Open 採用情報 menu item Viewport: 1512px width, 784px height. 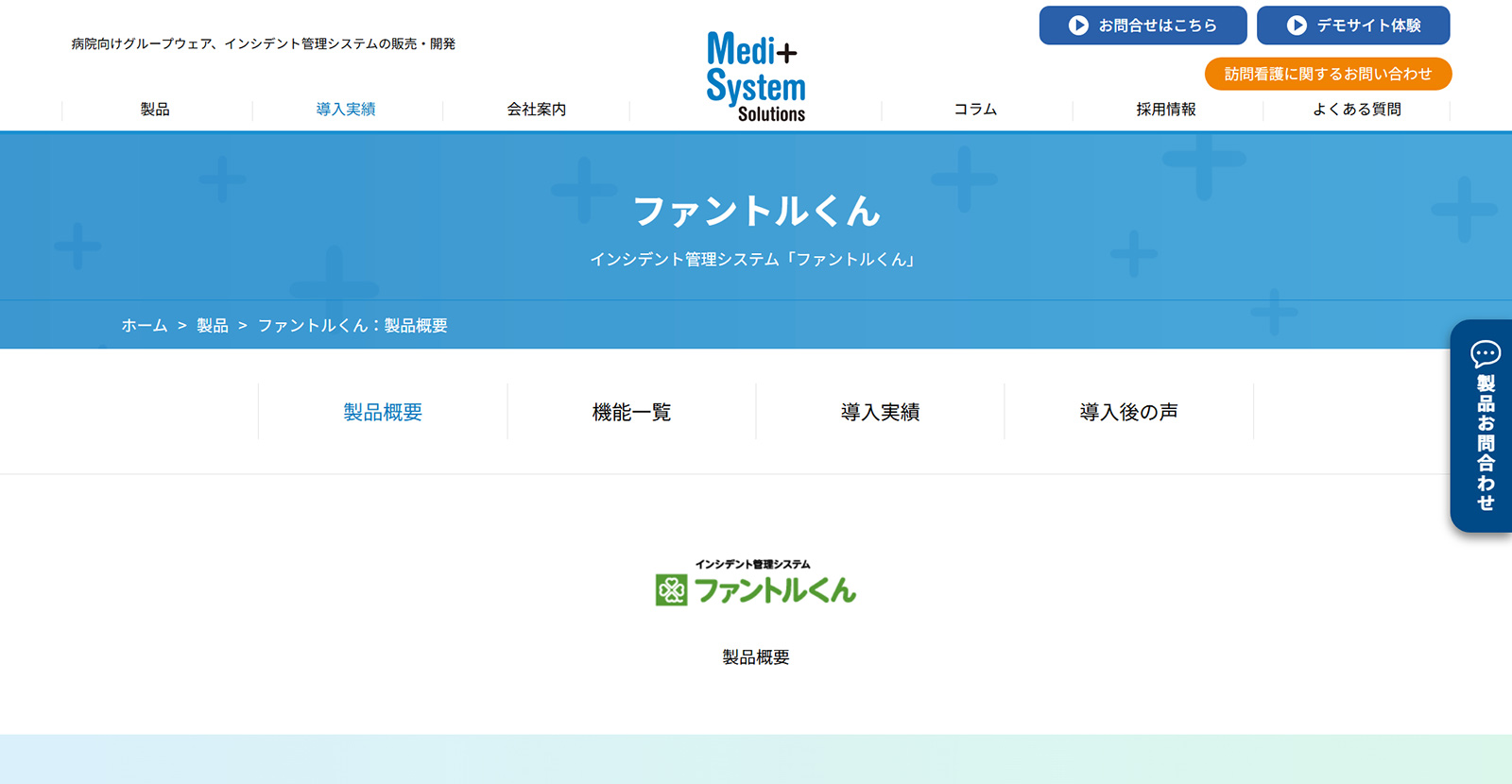(x=1166, y=110)
